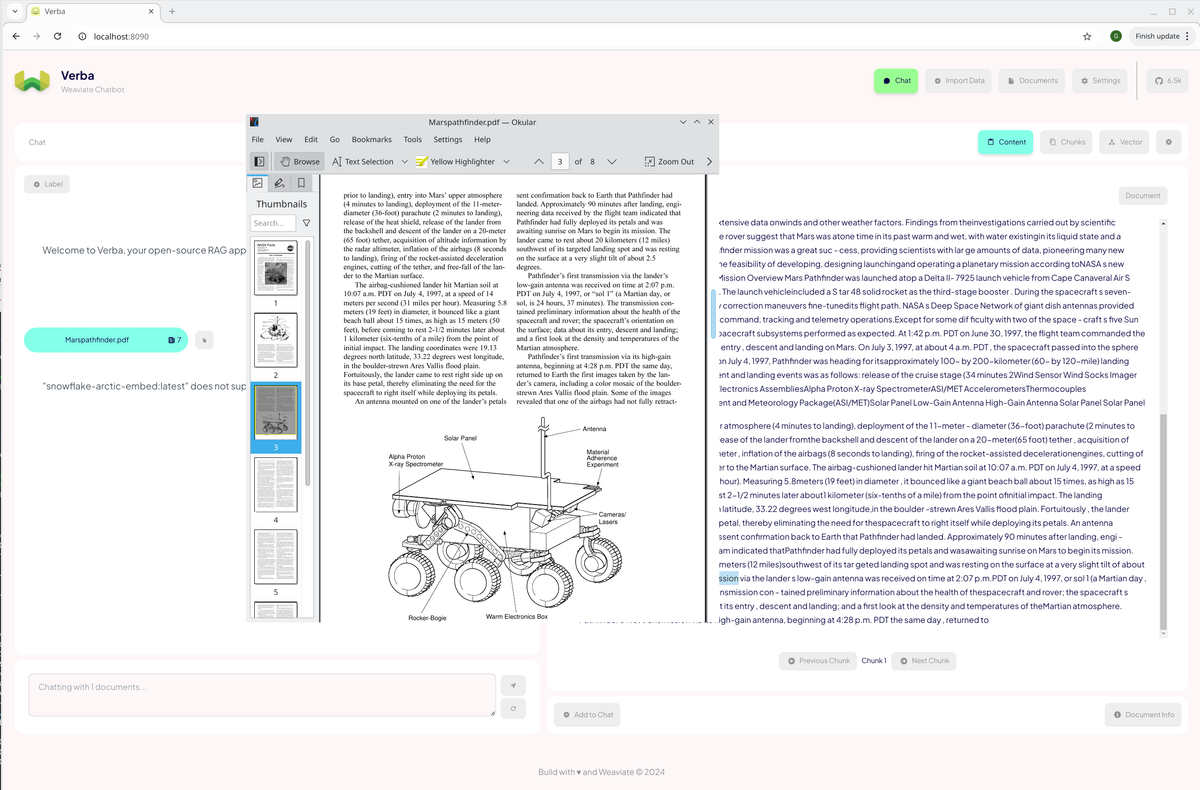Image resolution: width=1200 pixels, height=790 pixels.
Task: Open the page navigation chevron after 'of 8'
Action: click(x=612, y=161)
